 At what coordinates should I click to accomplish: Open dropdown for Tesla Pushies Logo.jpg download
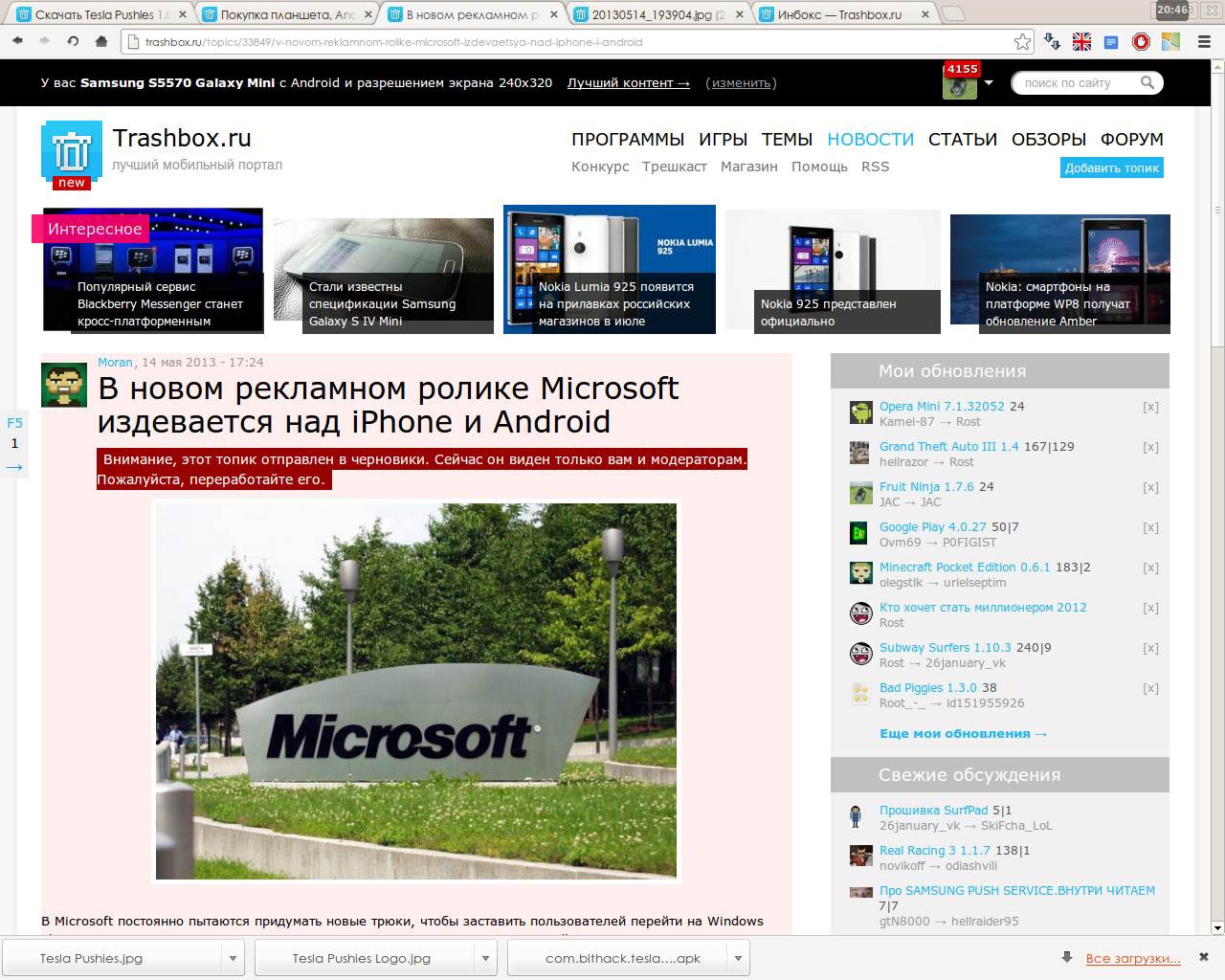tap(485, 958)
